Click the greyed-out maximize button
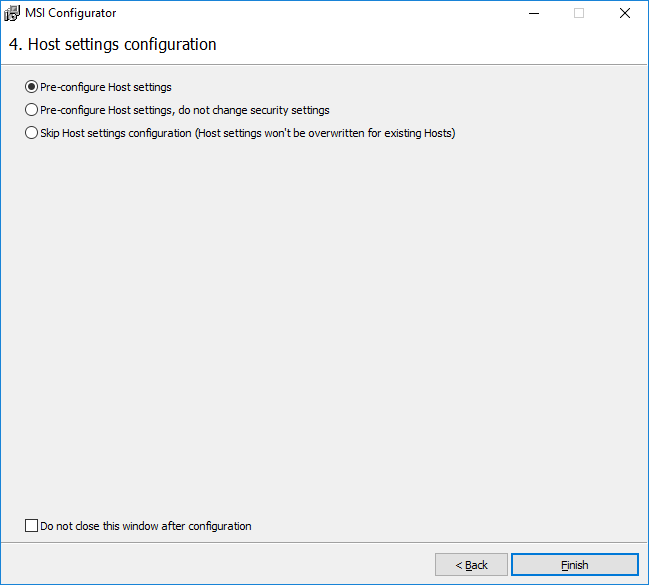The height and width of the screenshot is (585, 649). click(x=578, y=13)
